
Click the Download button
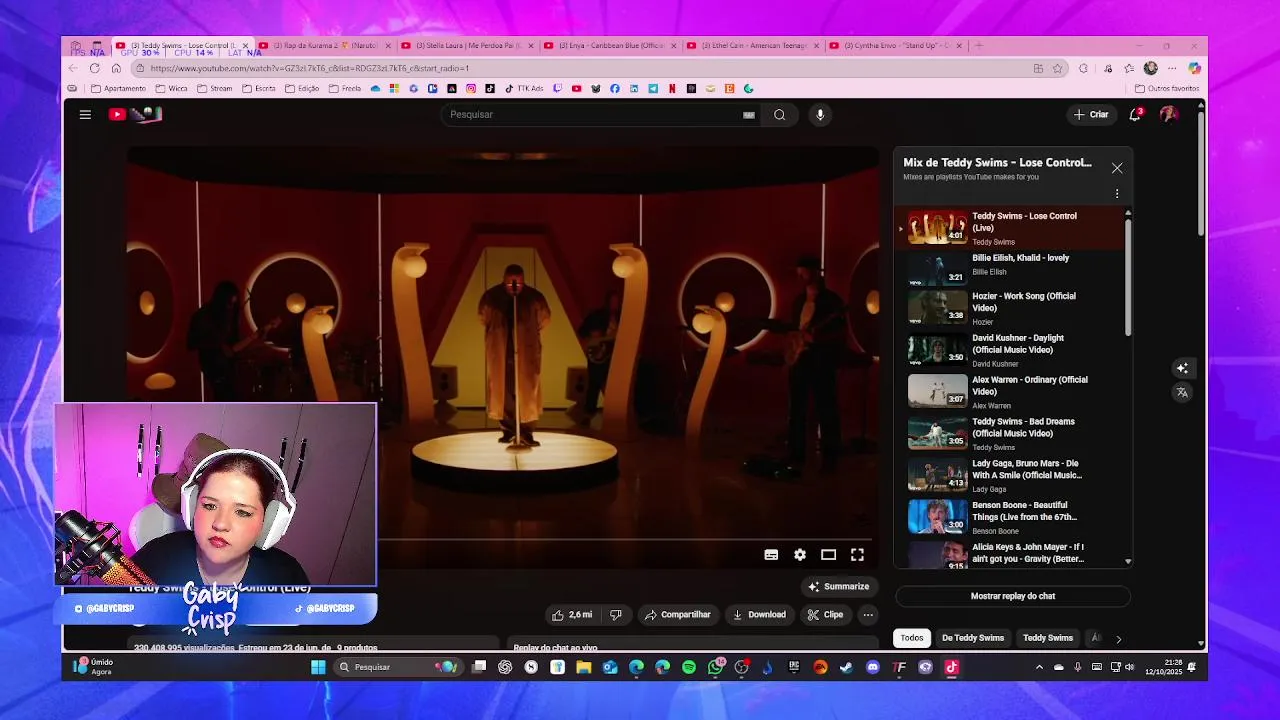[x=760, y=615]
